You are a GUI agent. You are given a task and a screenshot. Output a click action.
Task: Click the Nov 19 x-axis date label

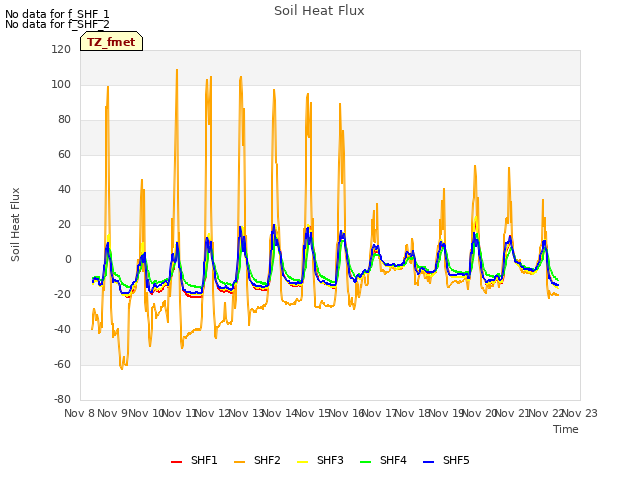coord(446,413)
